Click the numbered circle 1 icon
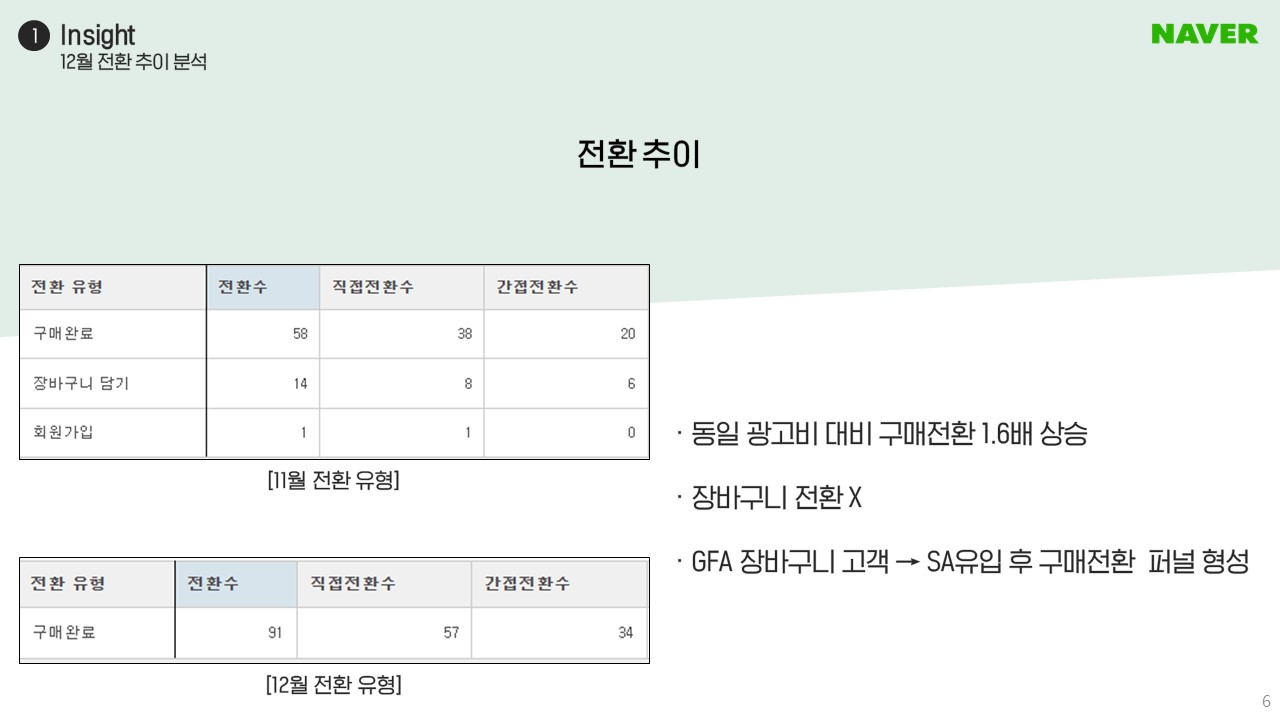1280x720 pixels. coord(34,37)
